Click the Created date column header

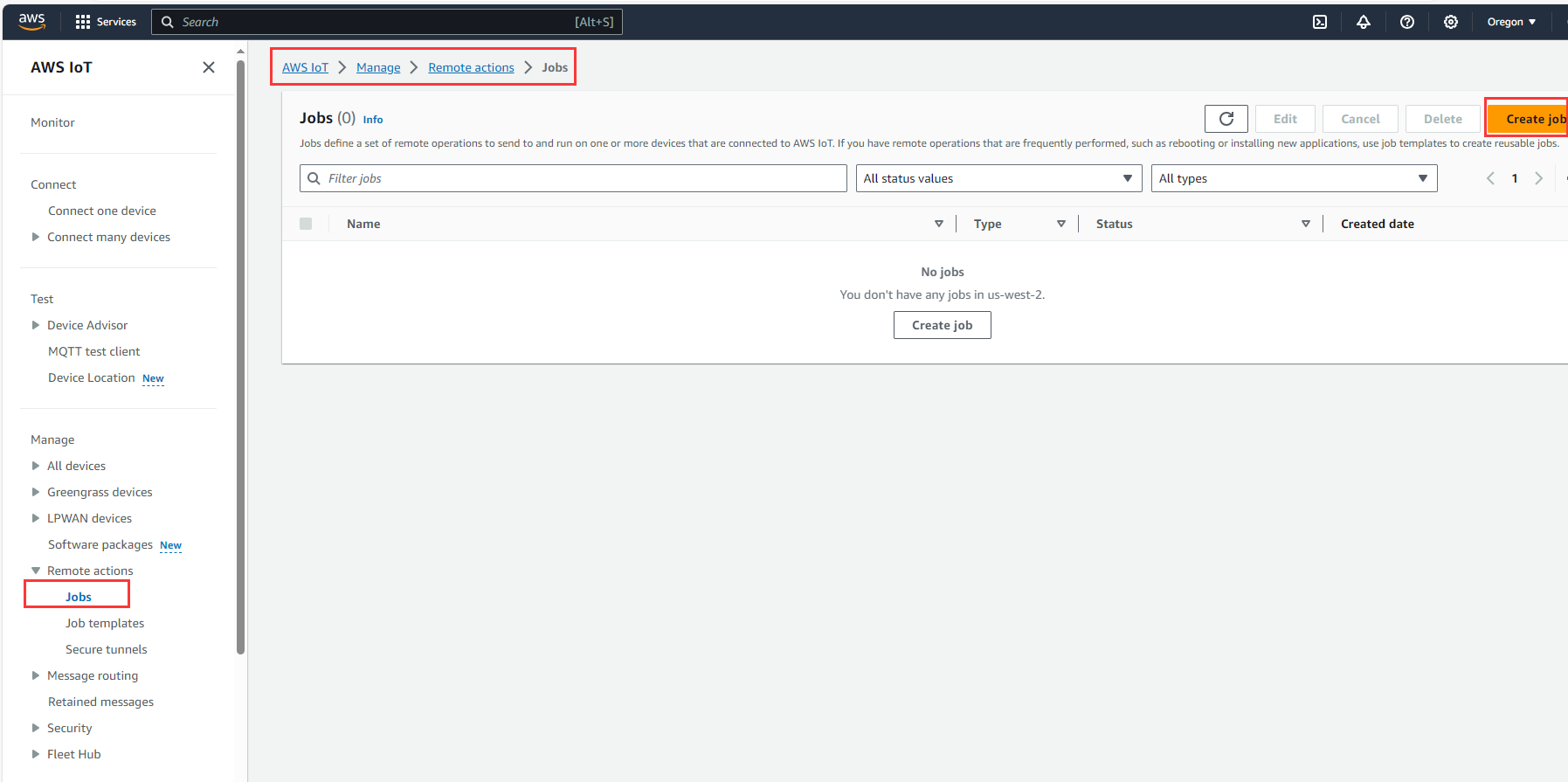point(1378,224)
